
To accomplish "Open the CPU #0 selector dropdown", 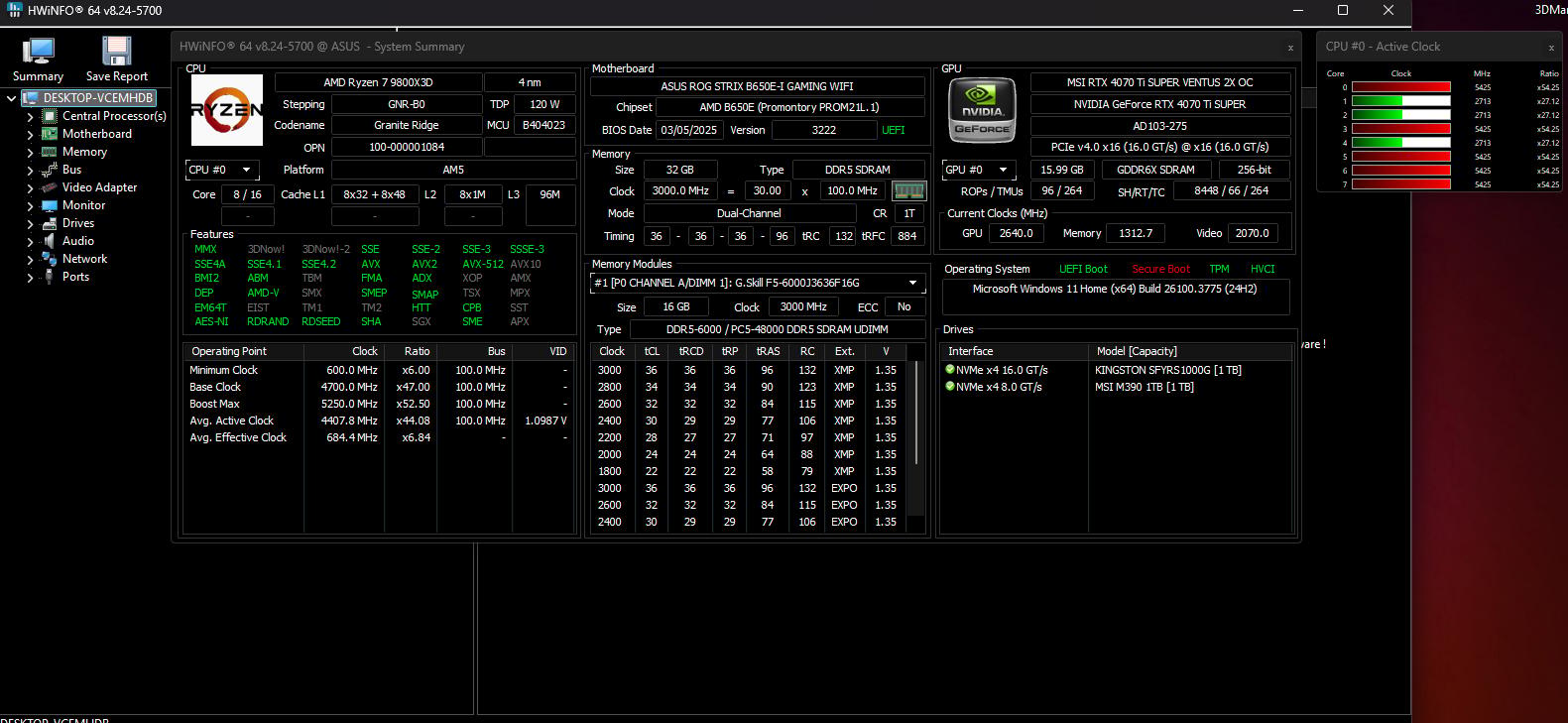I will pos(222,170).
